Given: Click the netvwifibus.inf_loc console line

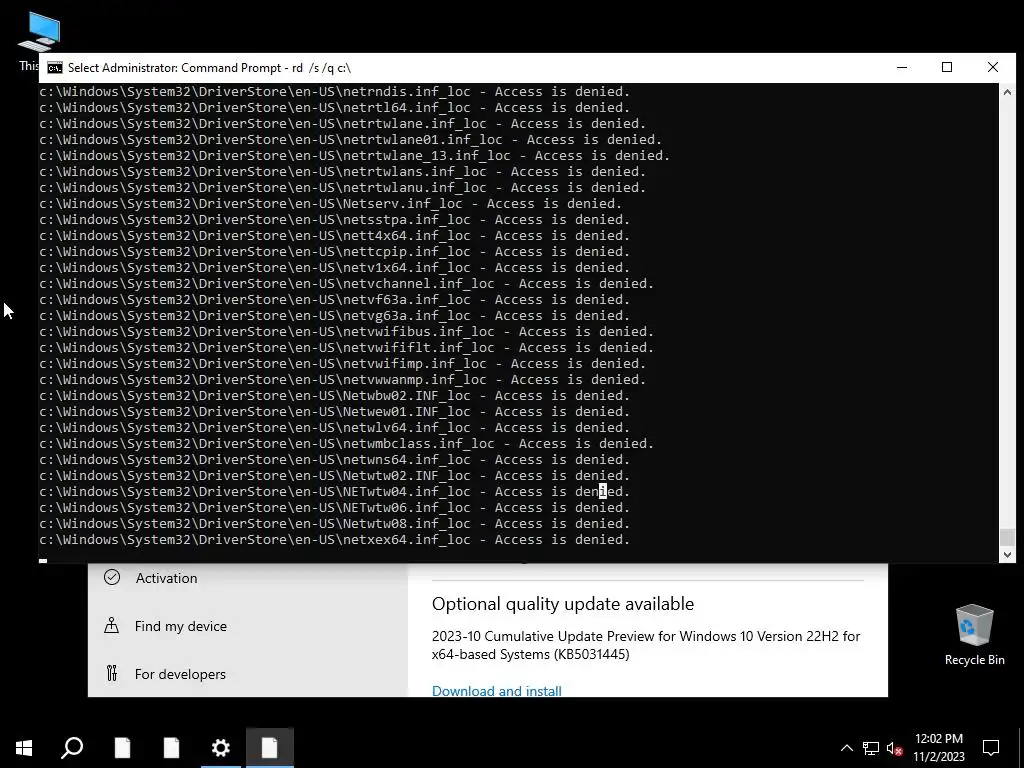Looking at the screenshot, I should [x=346, y=332].
